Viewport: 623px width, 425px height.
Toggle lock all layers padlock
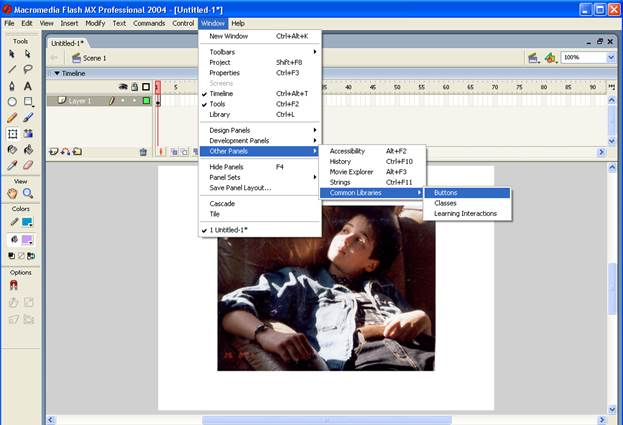click(x=135, y=87)
